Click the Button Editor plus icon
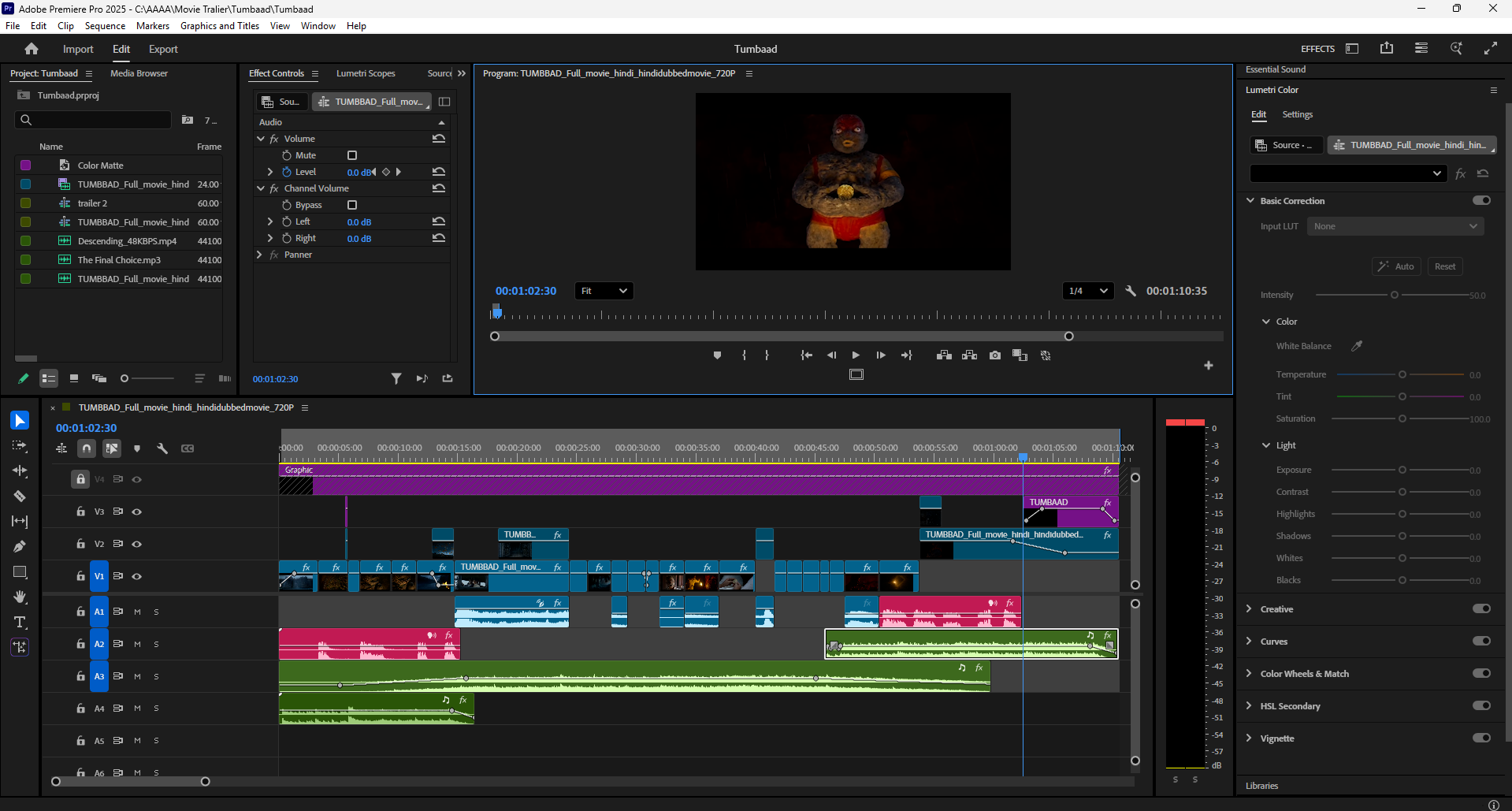This screenshot has width=1512, height=811. pos(1209,366)
